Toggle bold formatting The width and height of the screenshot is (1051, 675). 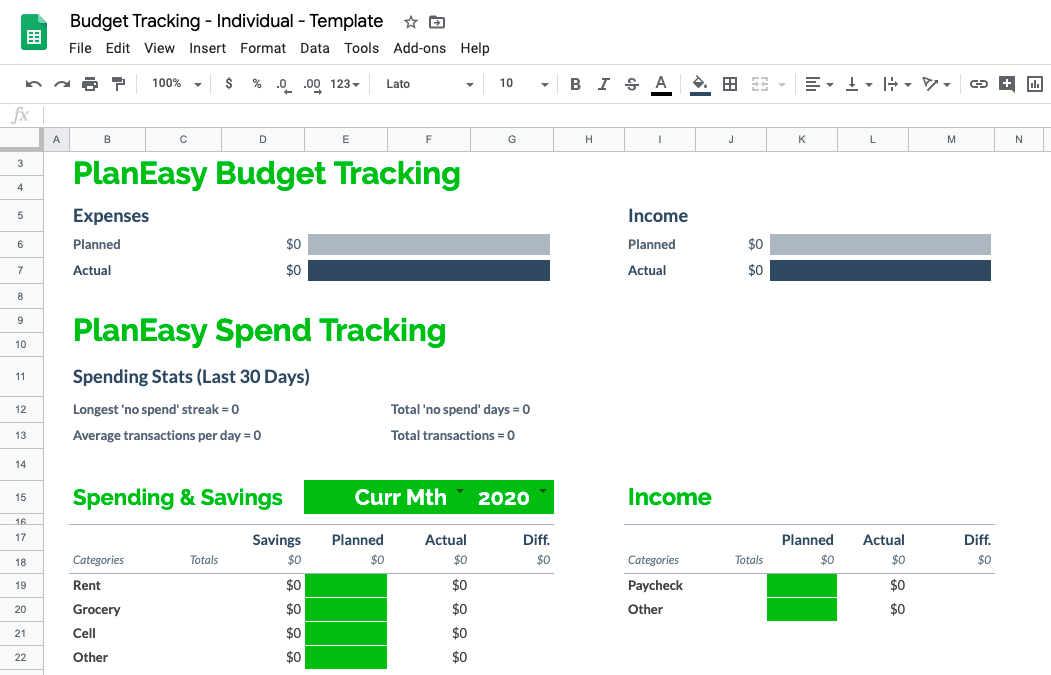575,84
